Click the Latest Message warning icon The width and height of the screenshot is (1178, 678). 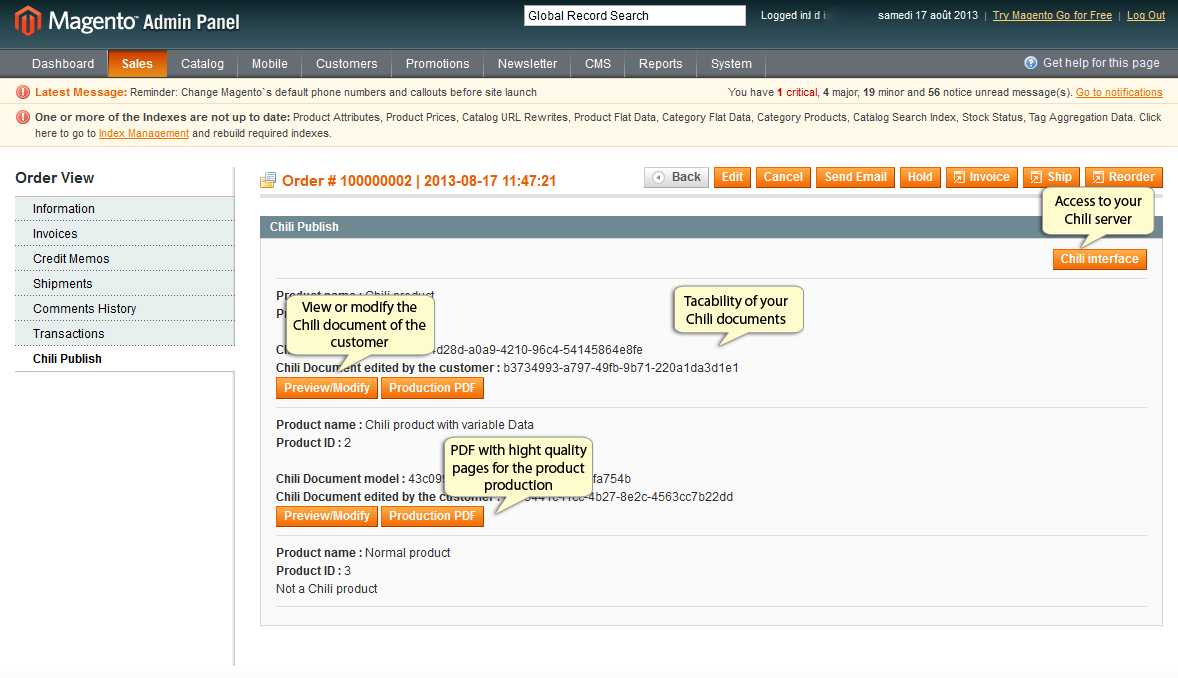(x=23, y=92)
